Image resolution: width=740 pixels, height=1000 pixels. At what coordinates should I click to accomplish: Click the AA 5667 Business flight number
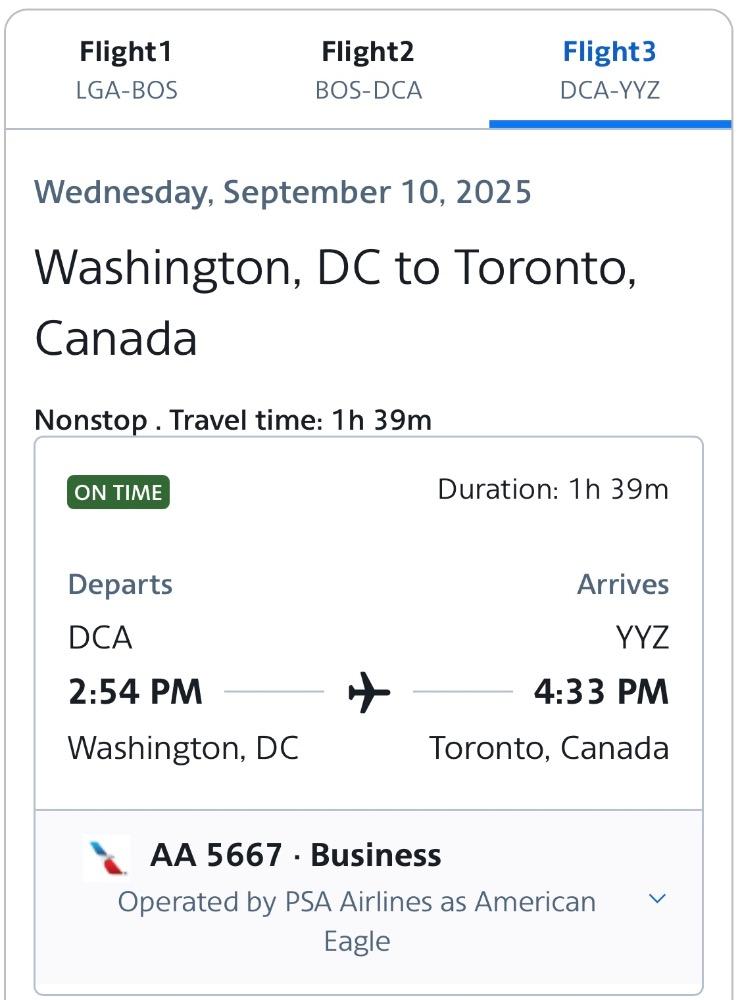[x=295, y=855]
